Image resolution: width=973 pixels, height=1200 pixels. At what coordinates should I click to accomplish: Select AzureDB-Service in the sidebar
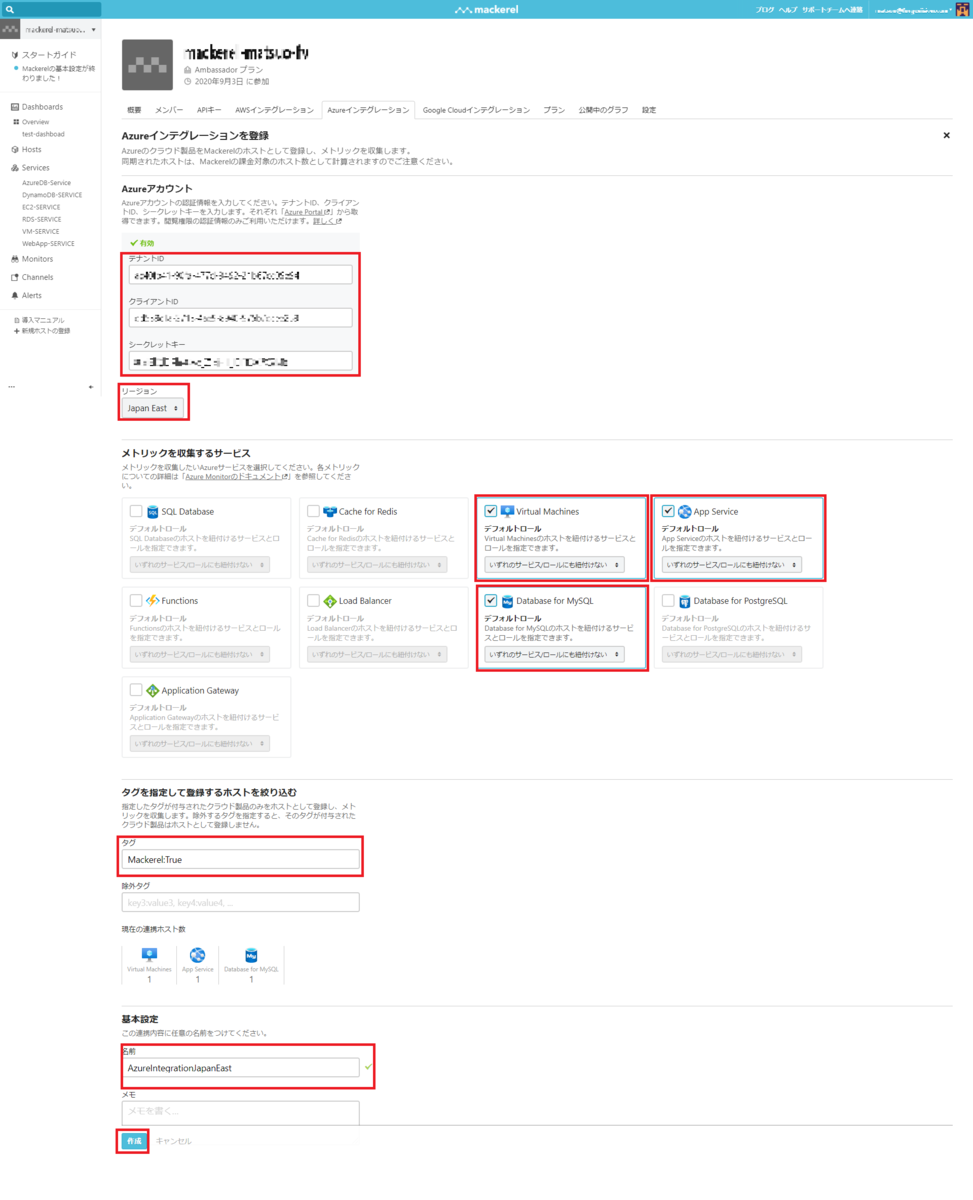(46, 183)
